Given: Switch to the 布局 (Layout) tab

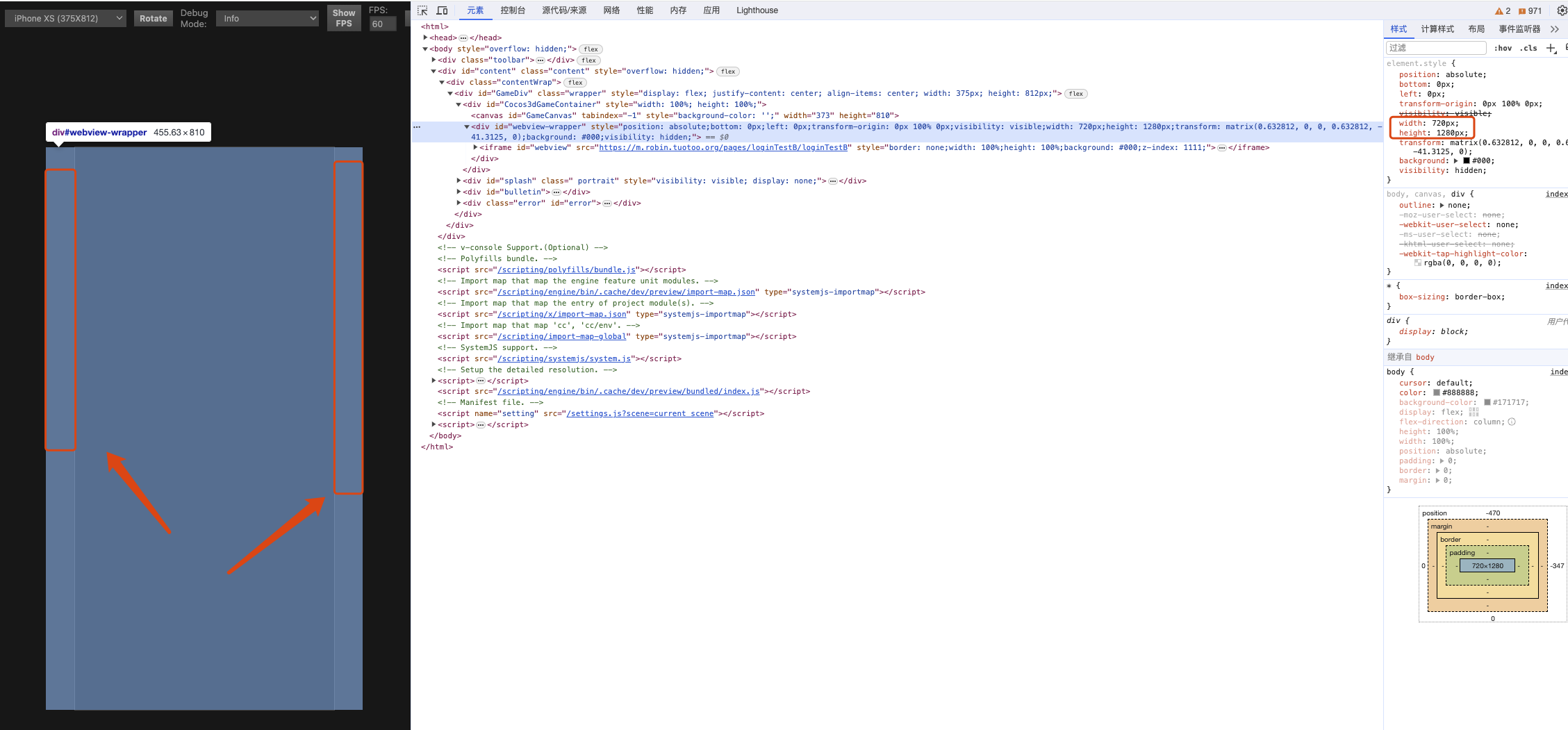Looking at the screenshot, I should click(x=1476, y=29).
